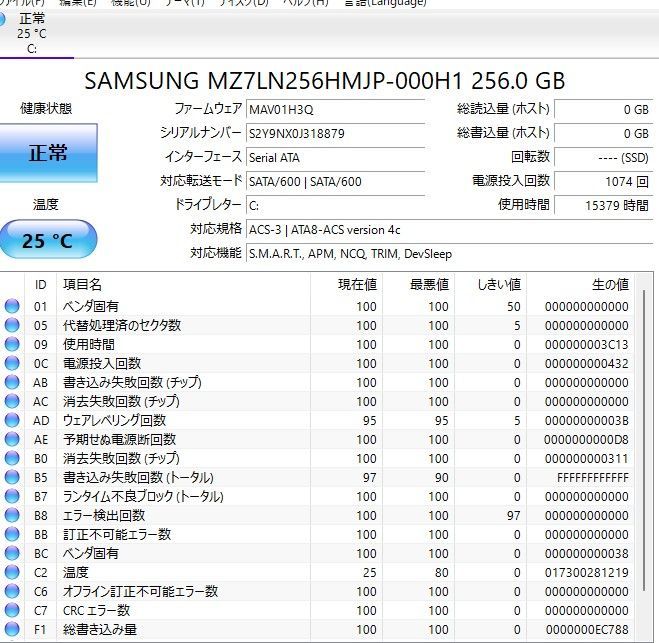This screenshot has width=659, height=643.
Task: Select the オフライン訂正不可能エラー数 row name
Action: point(140,591)
